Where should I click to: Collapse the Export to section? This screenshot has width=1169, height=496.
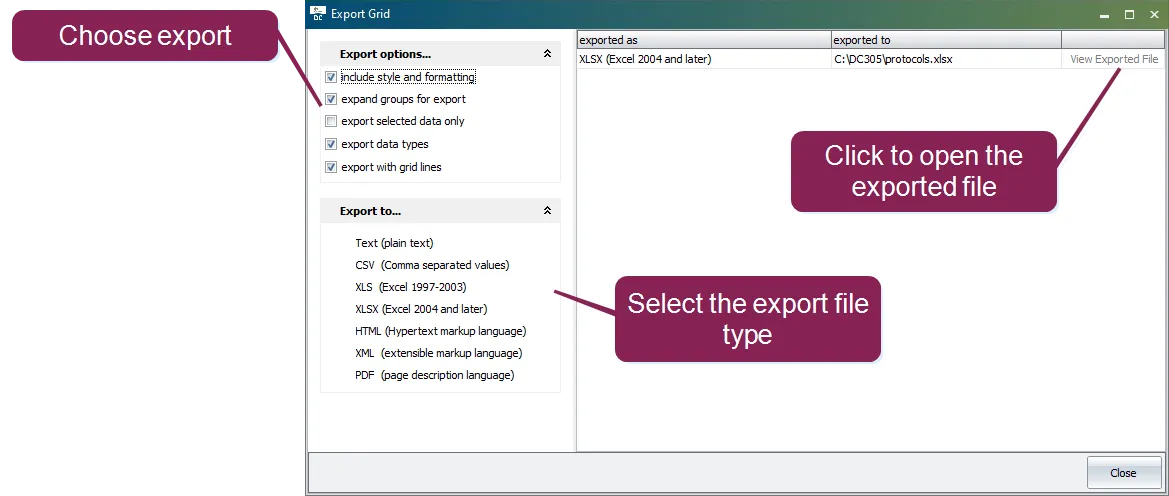coord(547,211)
